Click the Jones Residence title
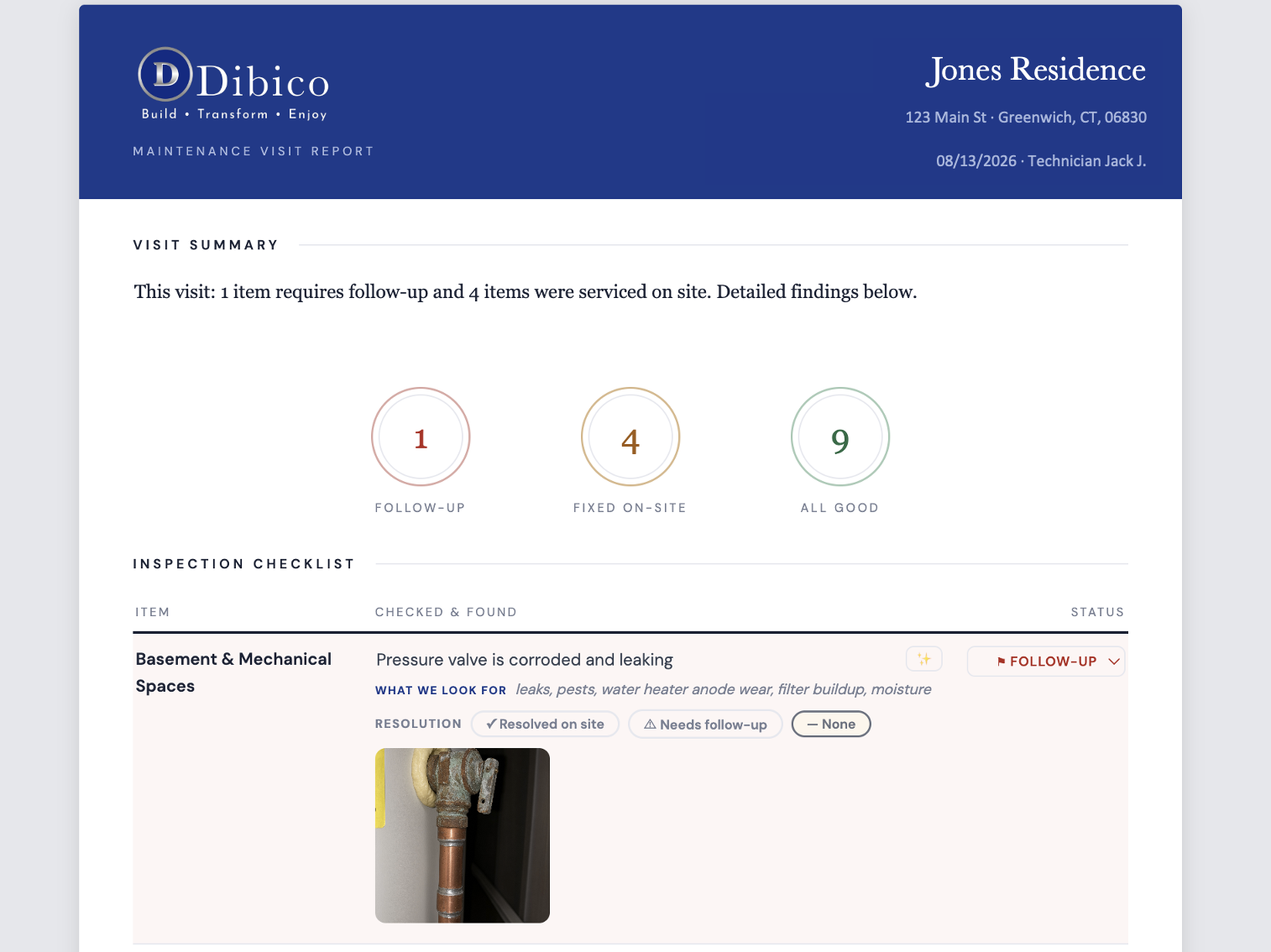This screenshot has height=952, width=1271. pos(1036,70)
